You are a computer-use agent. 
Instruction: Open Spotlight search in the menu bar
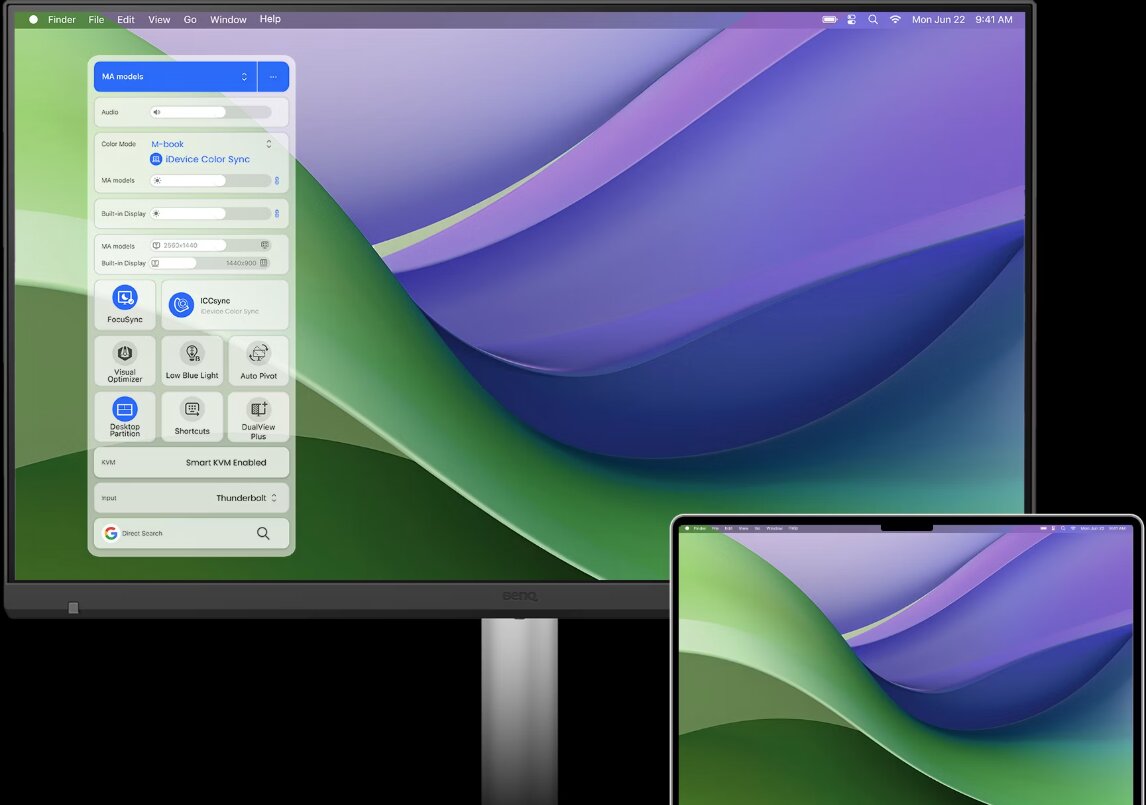click(x=873, y=20)
